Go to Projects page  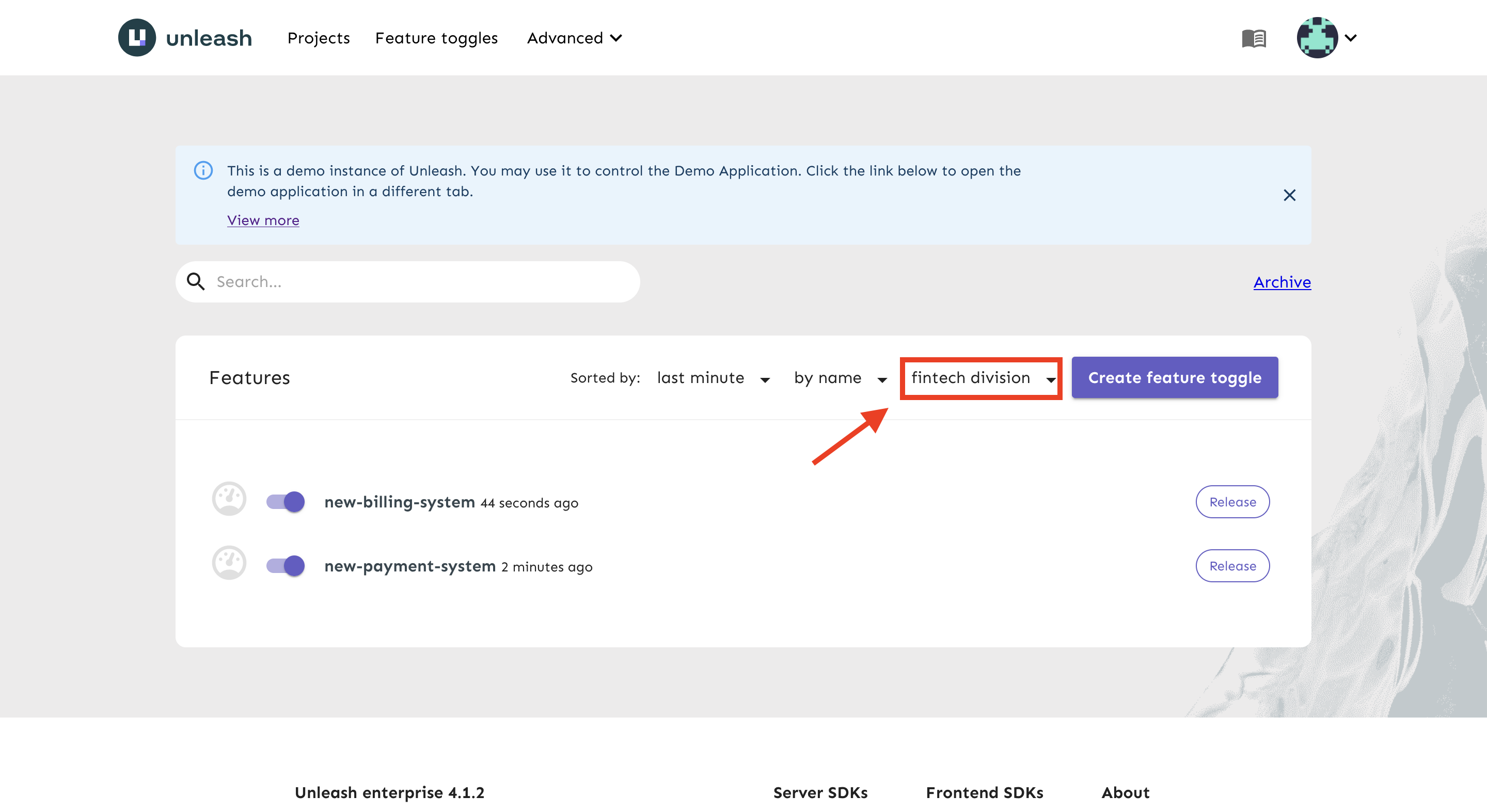coord(319,38)
